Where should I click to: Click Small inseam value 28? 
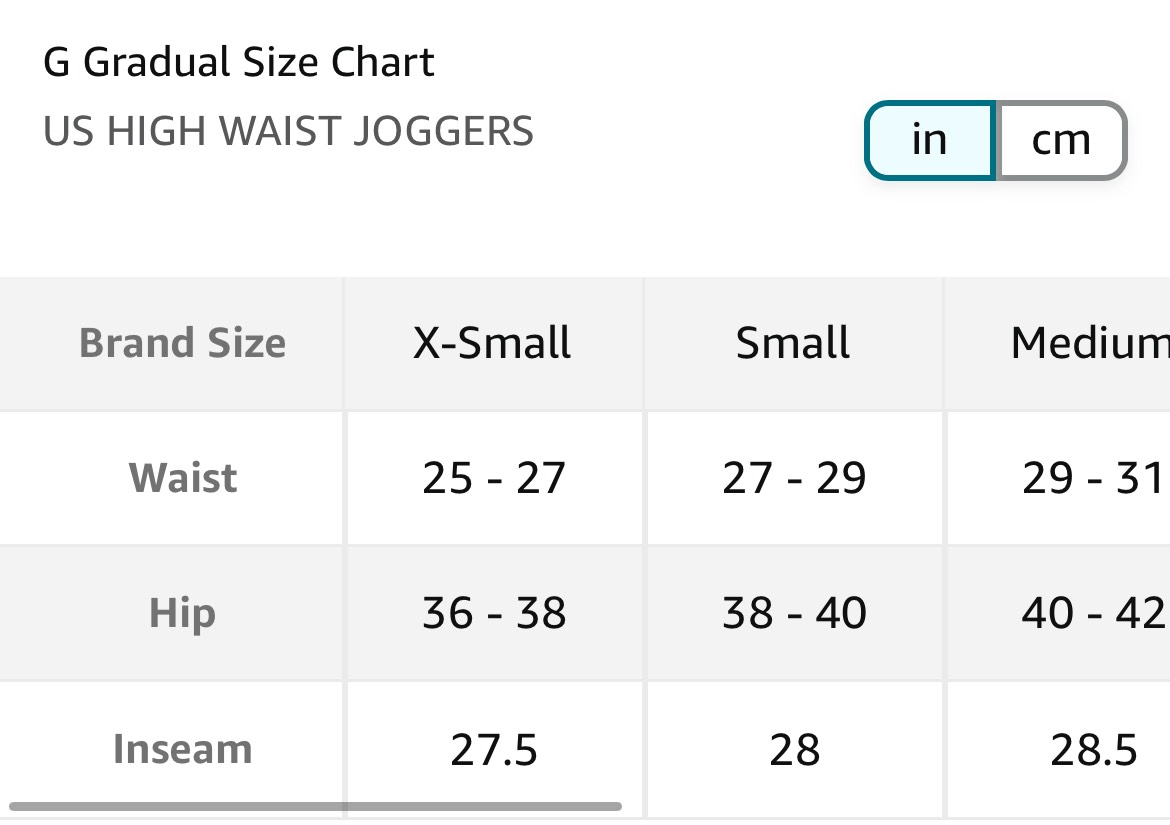point(794,749)
